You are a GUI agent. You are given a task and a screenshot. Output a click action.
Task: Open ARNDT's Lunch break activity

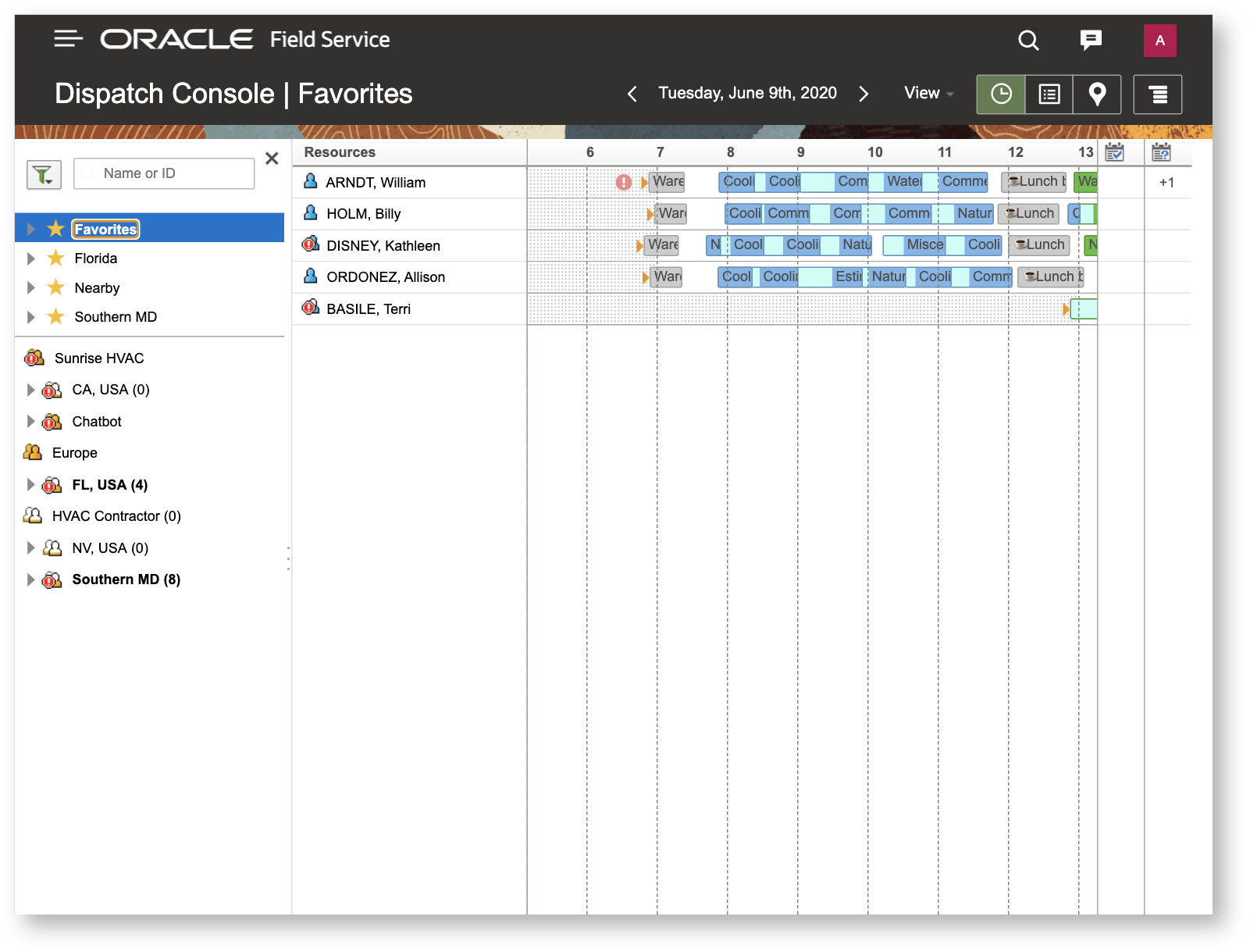pyautogui.click(x=1034, y=182)
